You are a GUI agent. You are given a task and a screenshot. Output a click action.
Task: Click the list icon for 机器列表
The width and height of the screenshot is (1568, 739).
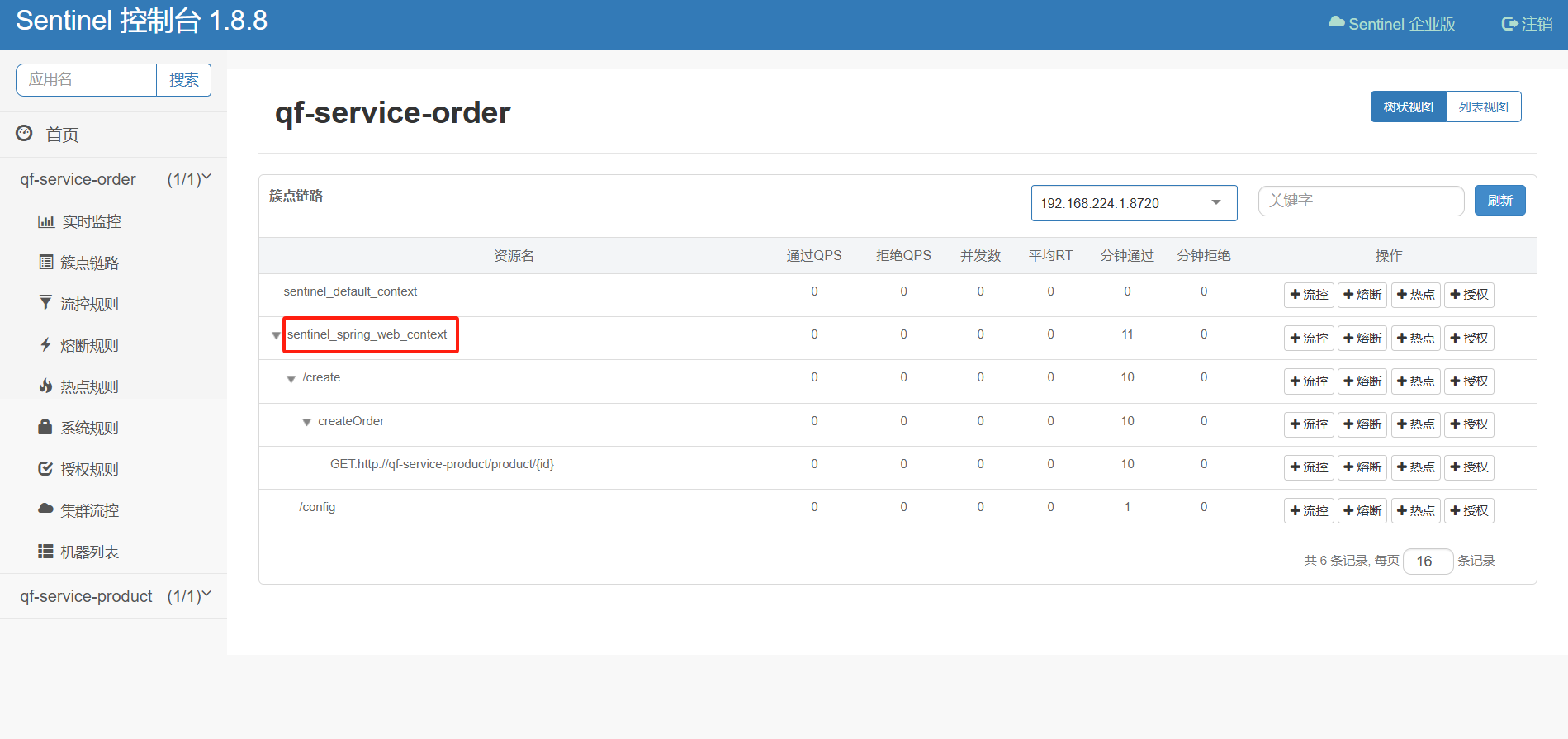(46, 551)
